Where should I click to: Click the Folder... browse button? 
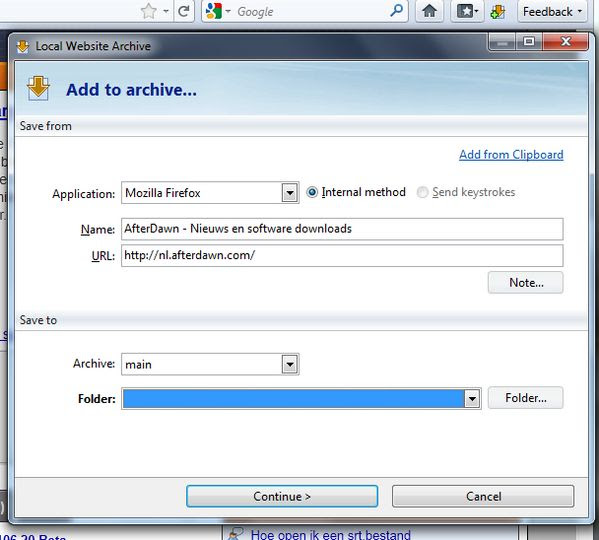(526, 398)
